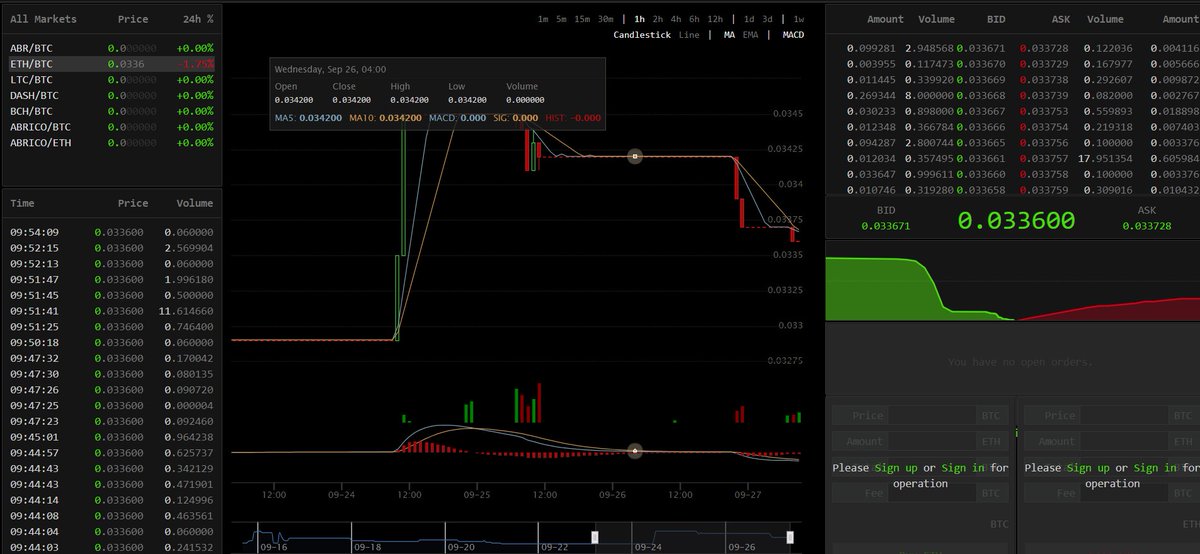
Task: Choose the 1d chart interval
Action: 749,19
